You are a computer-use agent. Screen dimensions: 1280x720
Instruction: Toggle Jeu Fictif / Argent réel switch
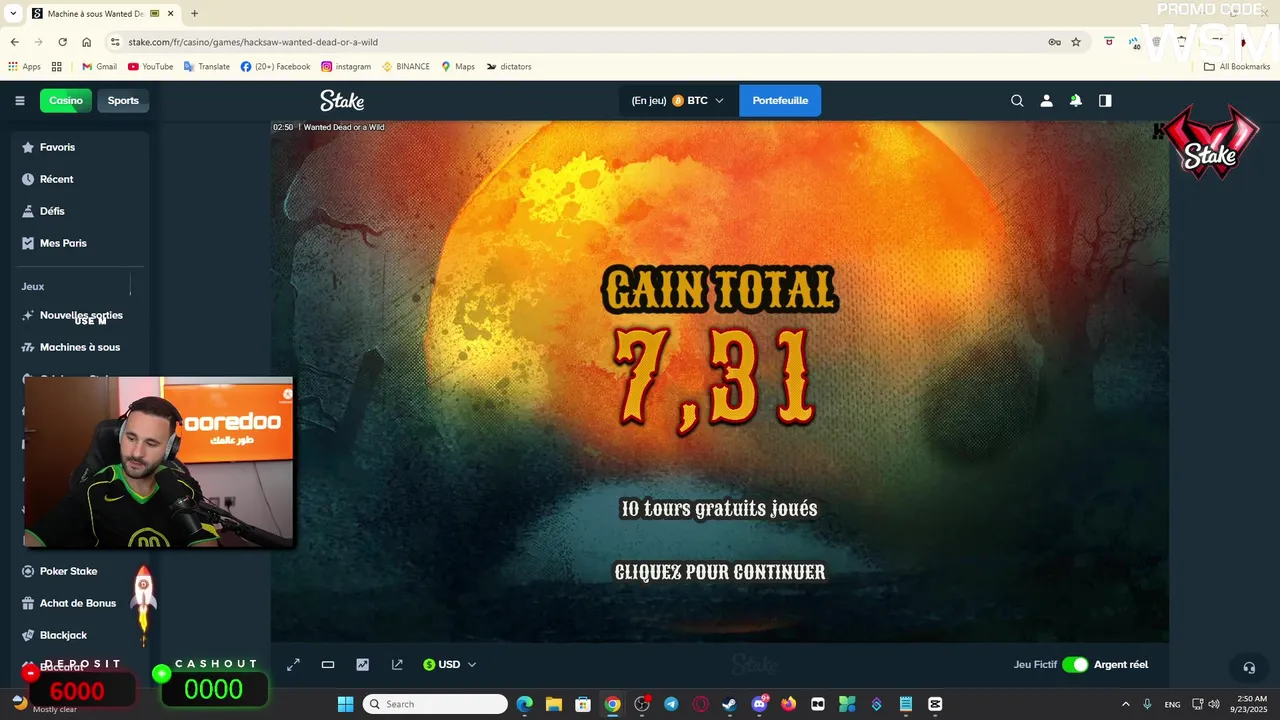[1075, 664]
